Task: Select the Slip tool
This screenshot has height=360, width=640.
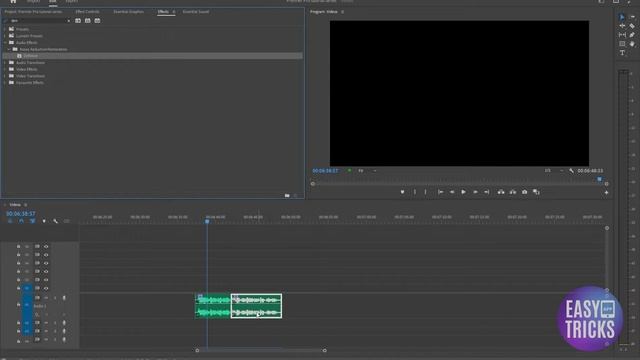Action: click(x=622, y=35)
